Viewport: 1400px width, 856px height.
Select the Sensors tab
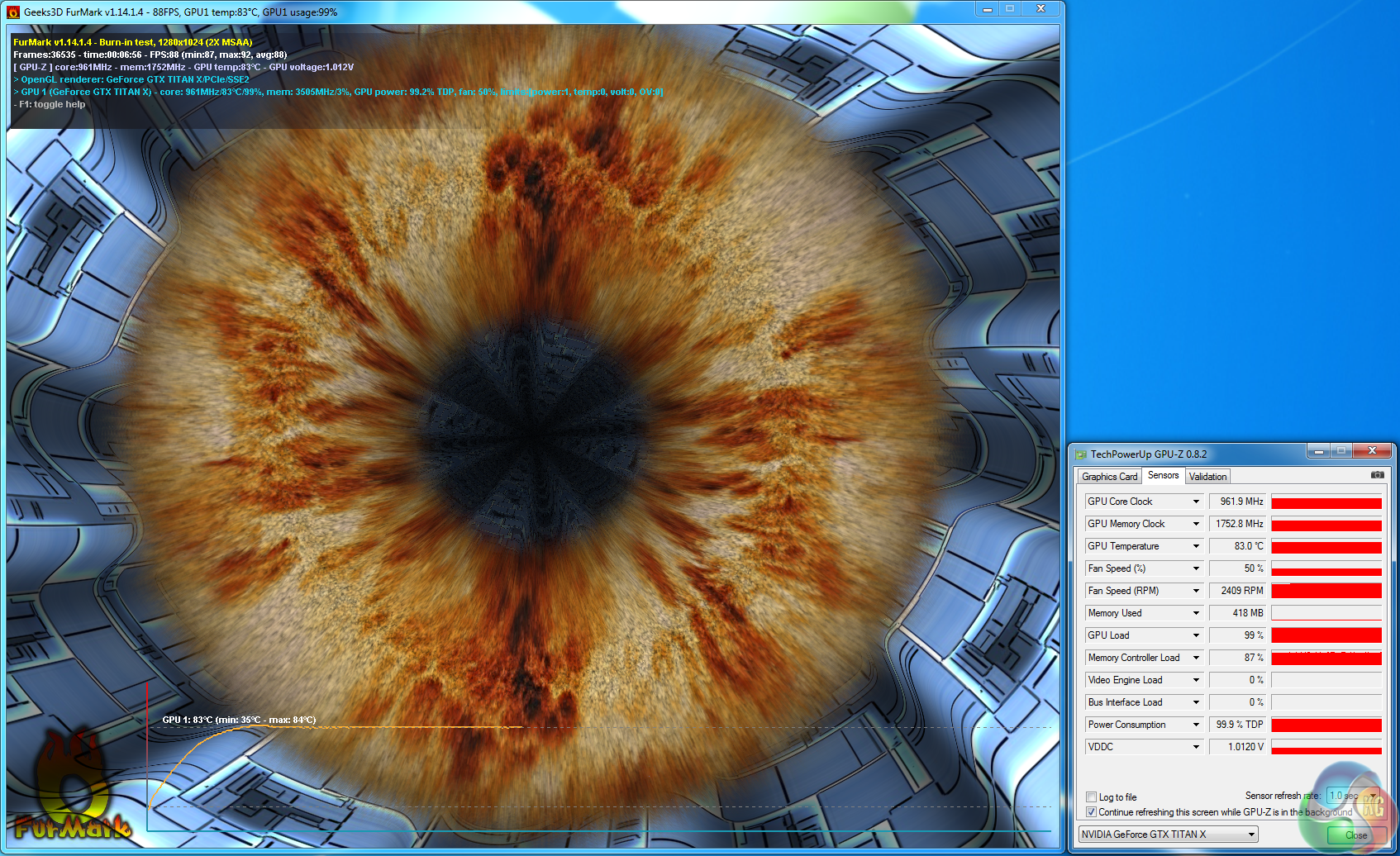click(1163, 475)
